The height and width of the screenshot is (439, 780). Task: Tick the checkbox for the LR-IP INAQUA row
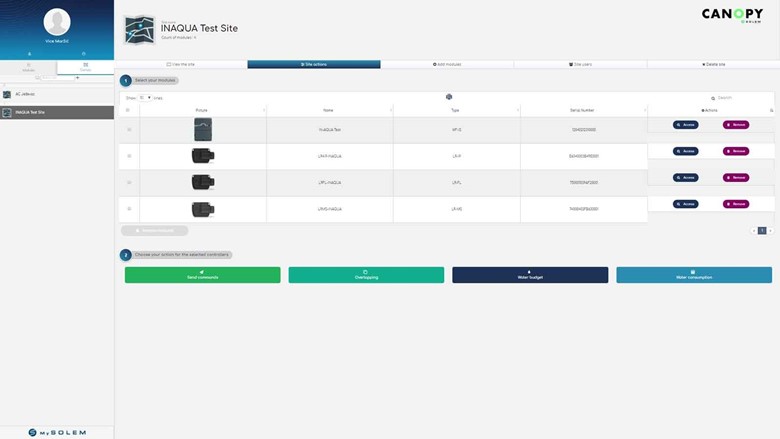[127, 155]
